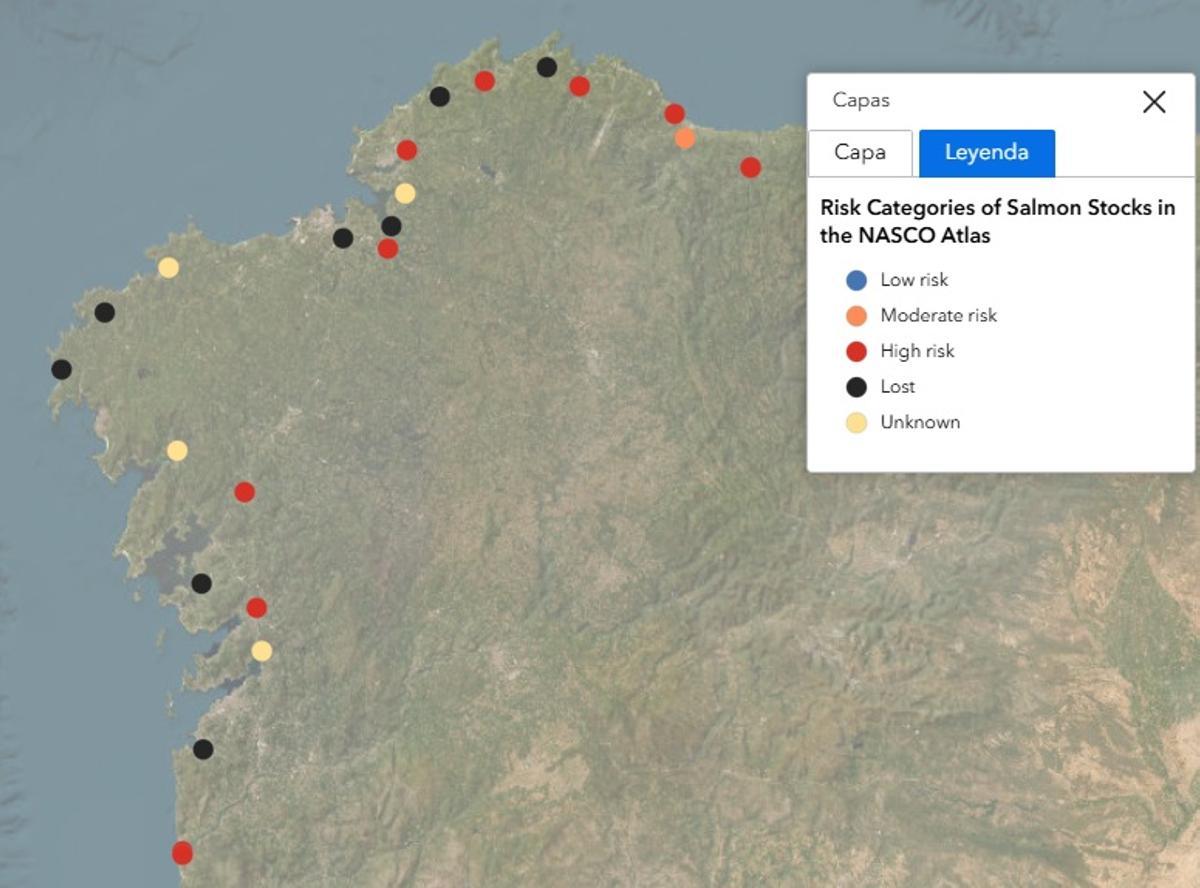This screenshot has height=888, width=1200.
Task: Select the orange moderate risk marker on the northern coast
Action: 684,136
